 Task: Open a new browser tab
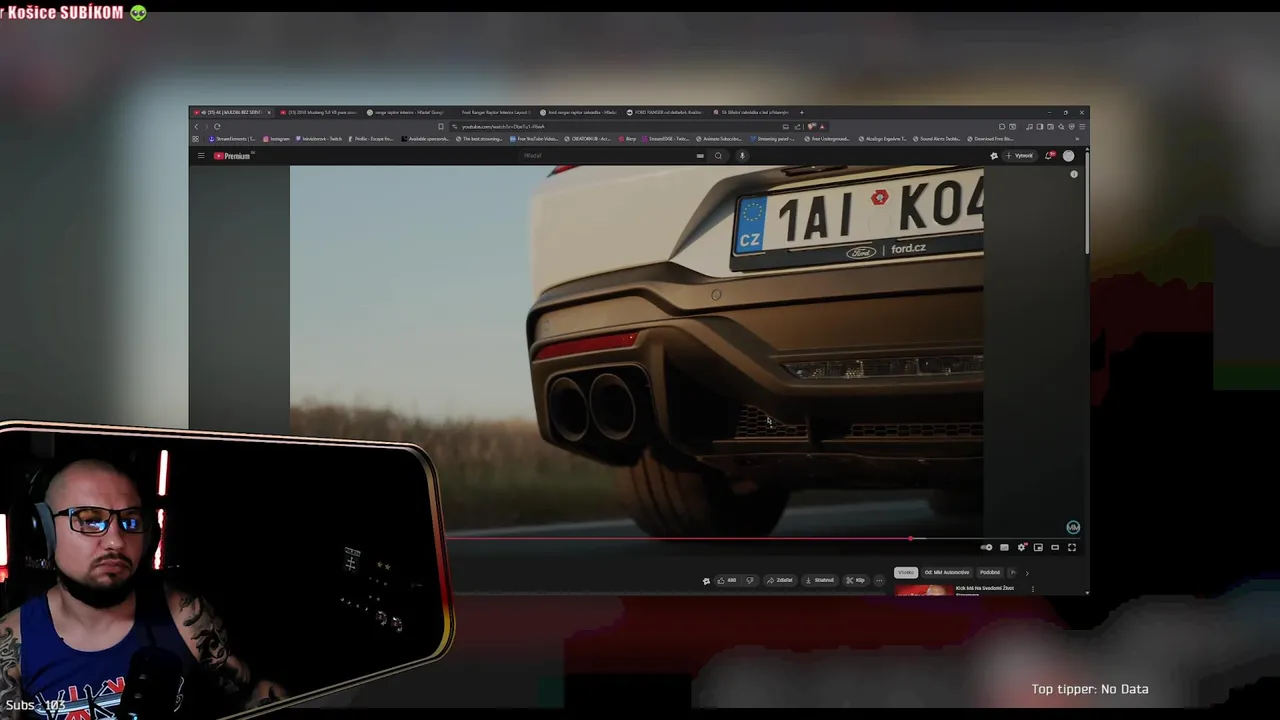point(801,112)
